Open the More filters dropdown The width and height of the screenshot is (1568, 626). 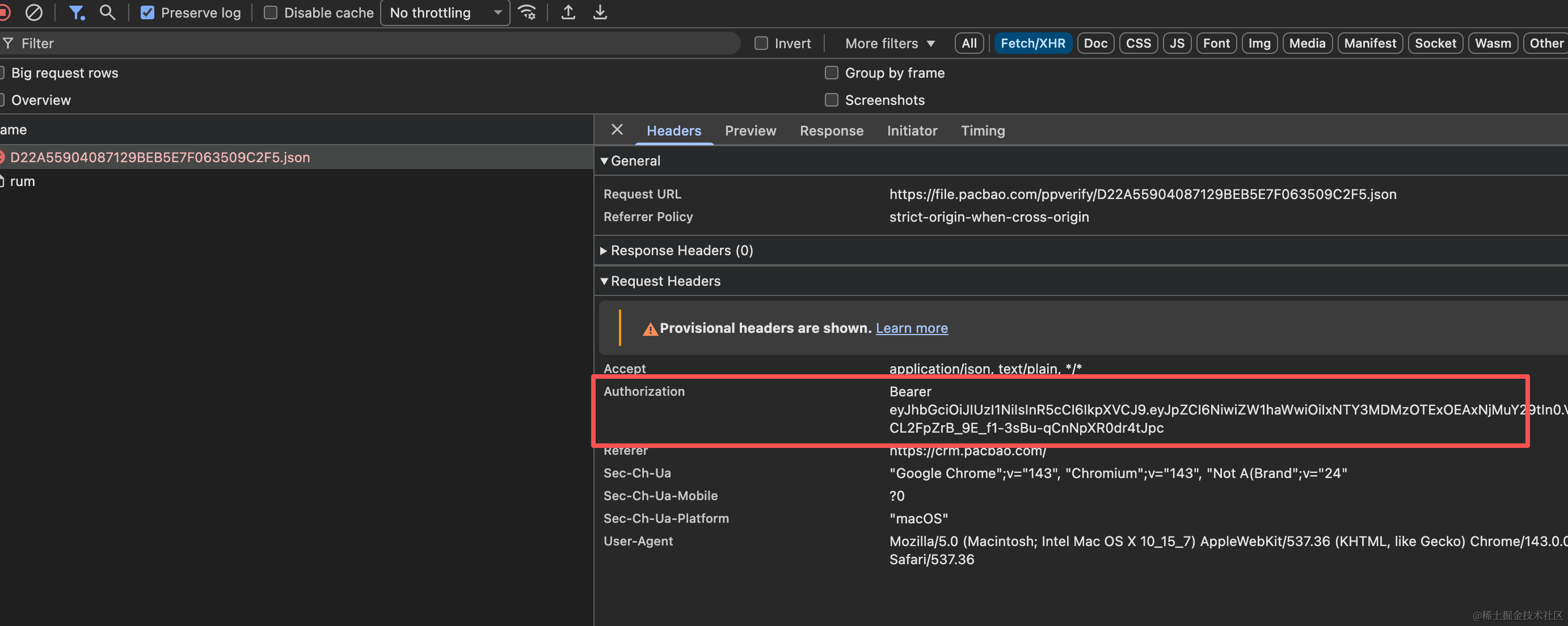pyautogui.click(x=889, y=43)
